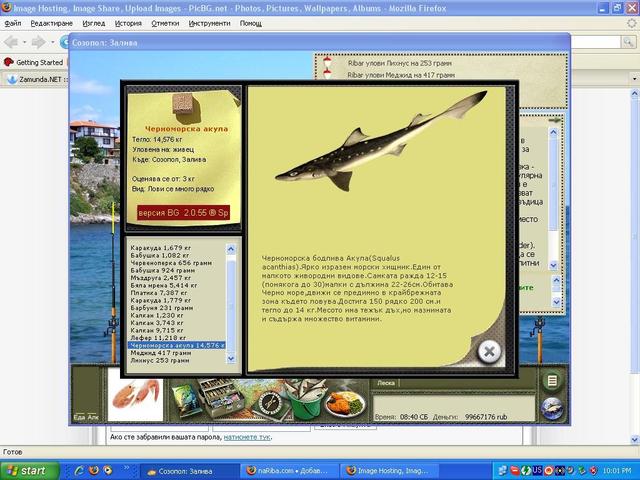Open back history dropdown arrow
Viewport: 640px width, 480px height.
(24, 42)
